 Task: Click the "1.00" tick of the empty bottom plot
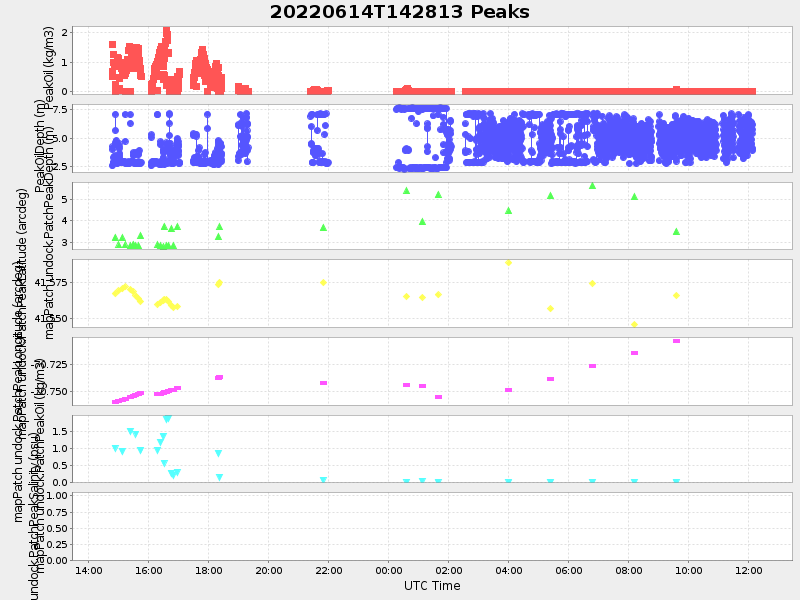(58, 496)
